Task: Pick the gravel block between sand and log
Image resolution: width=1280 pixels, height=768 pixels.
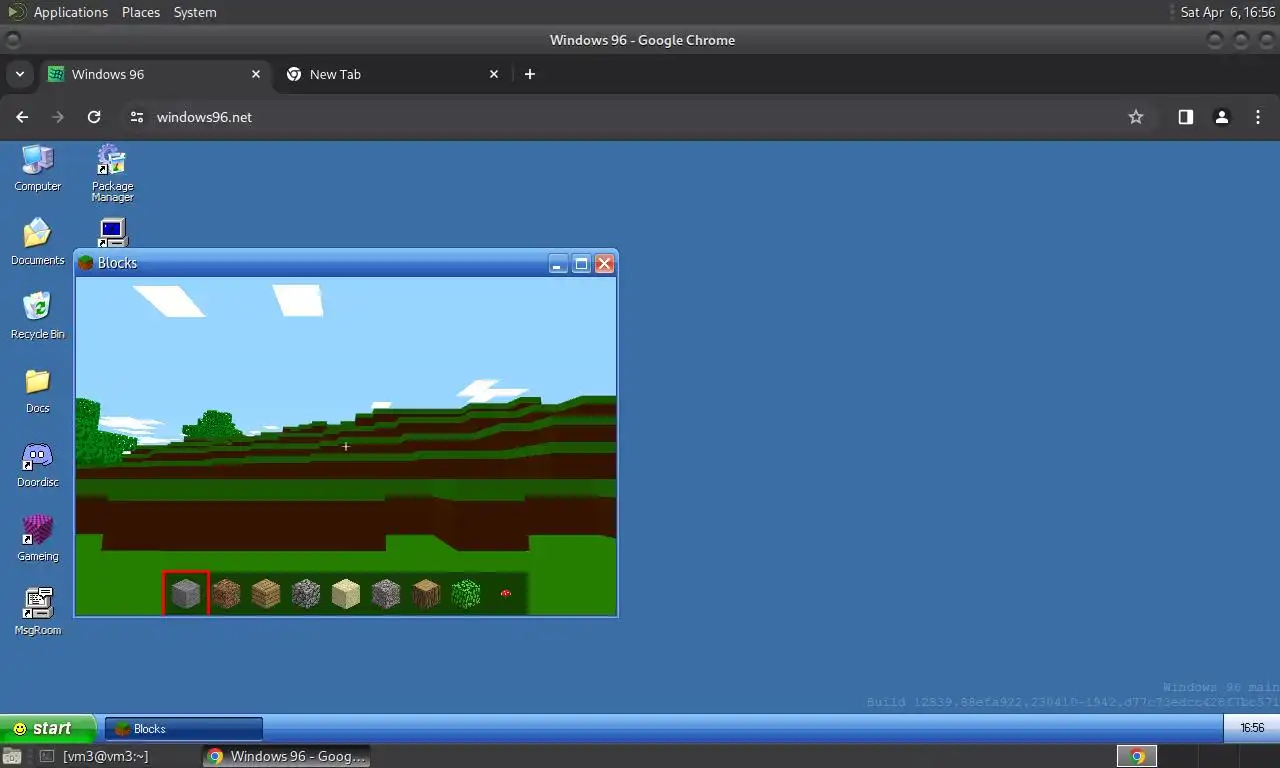Action: pyautogui.click(x=386, y=593)
